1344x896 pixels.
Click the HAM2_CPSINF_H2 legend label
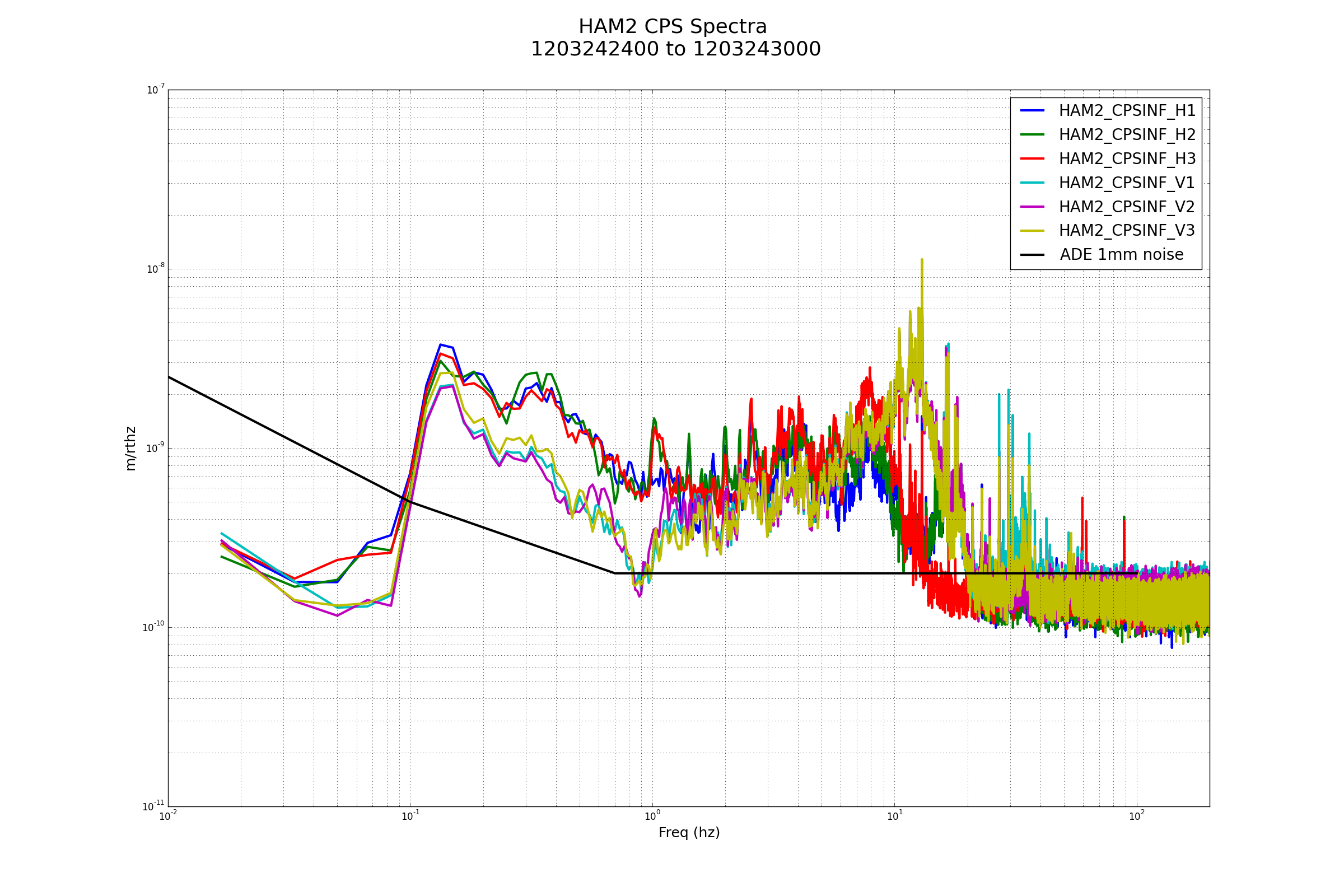(x=1127, y=135)
